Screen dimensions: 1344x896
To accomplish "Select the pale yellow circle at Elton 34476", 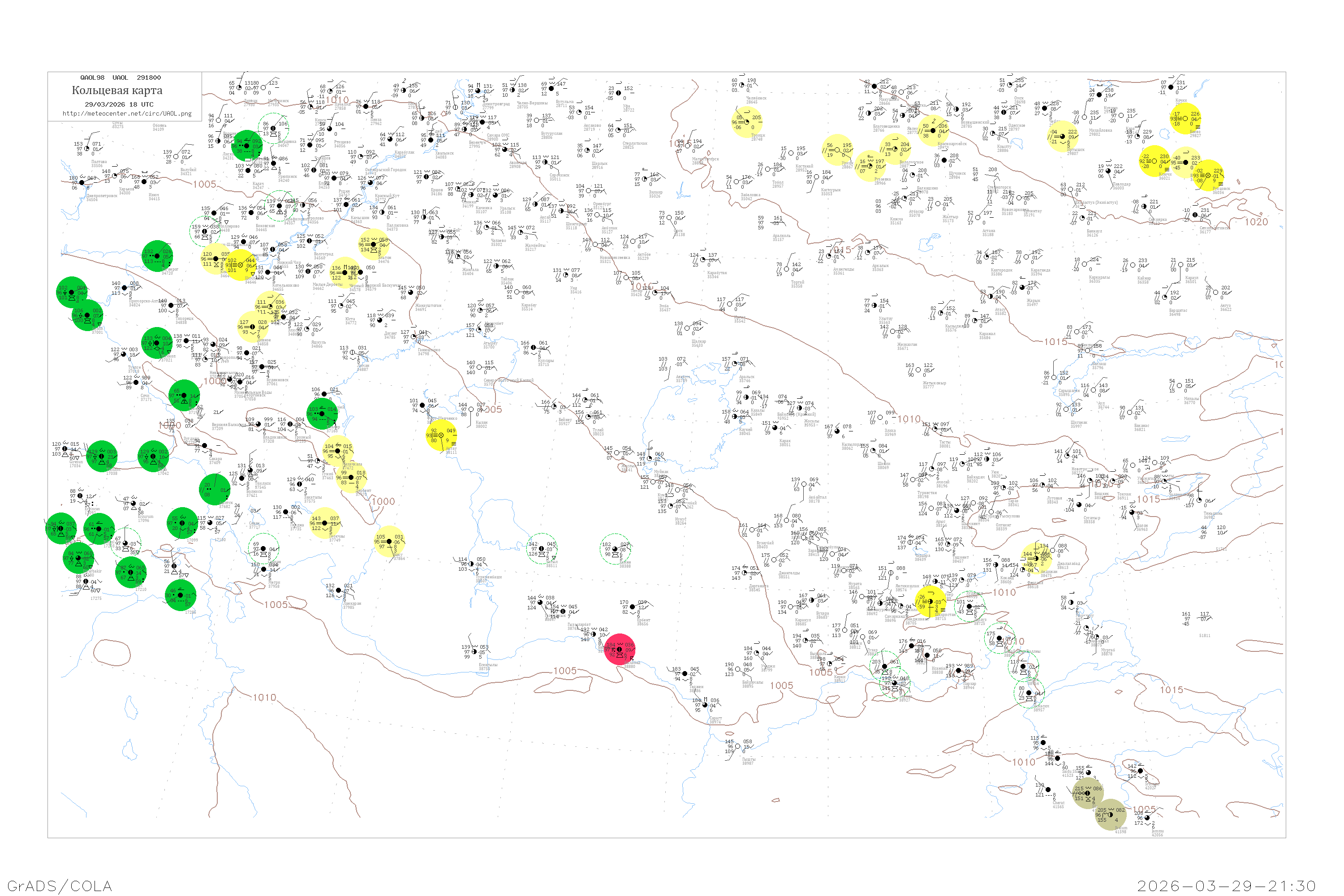I will coord(374,244).
